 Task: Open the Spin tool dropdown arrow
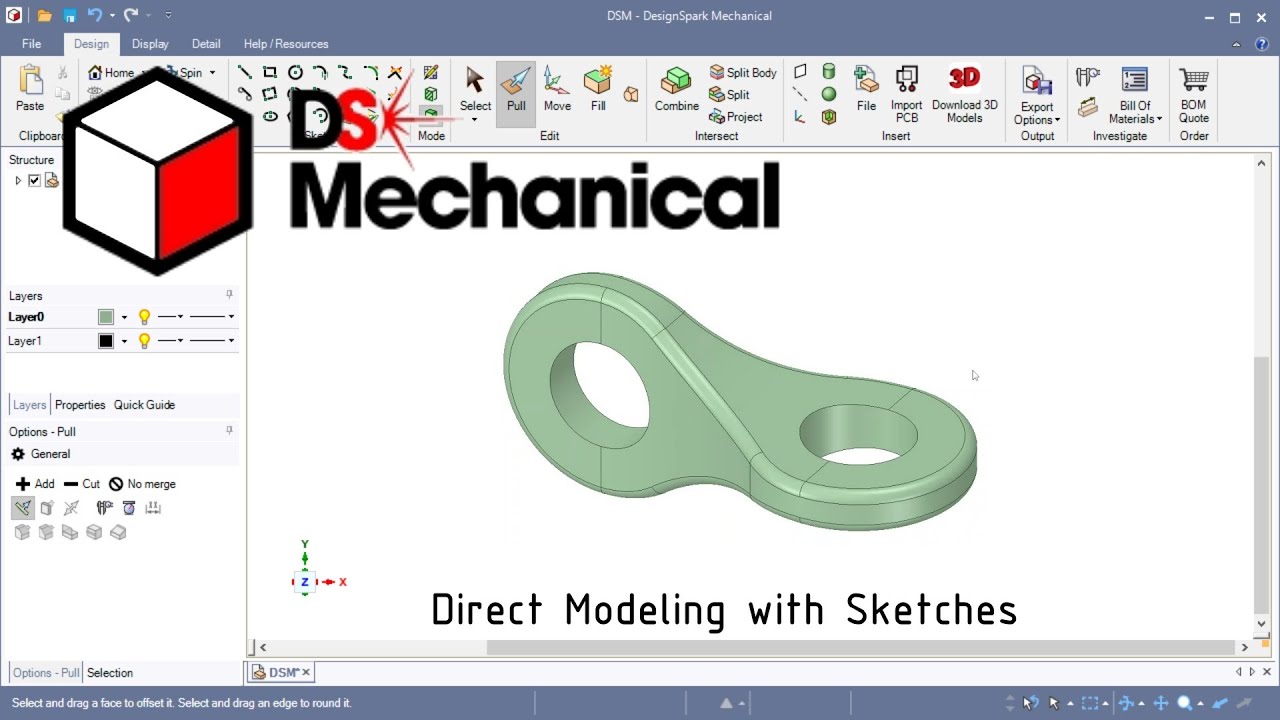212,73
